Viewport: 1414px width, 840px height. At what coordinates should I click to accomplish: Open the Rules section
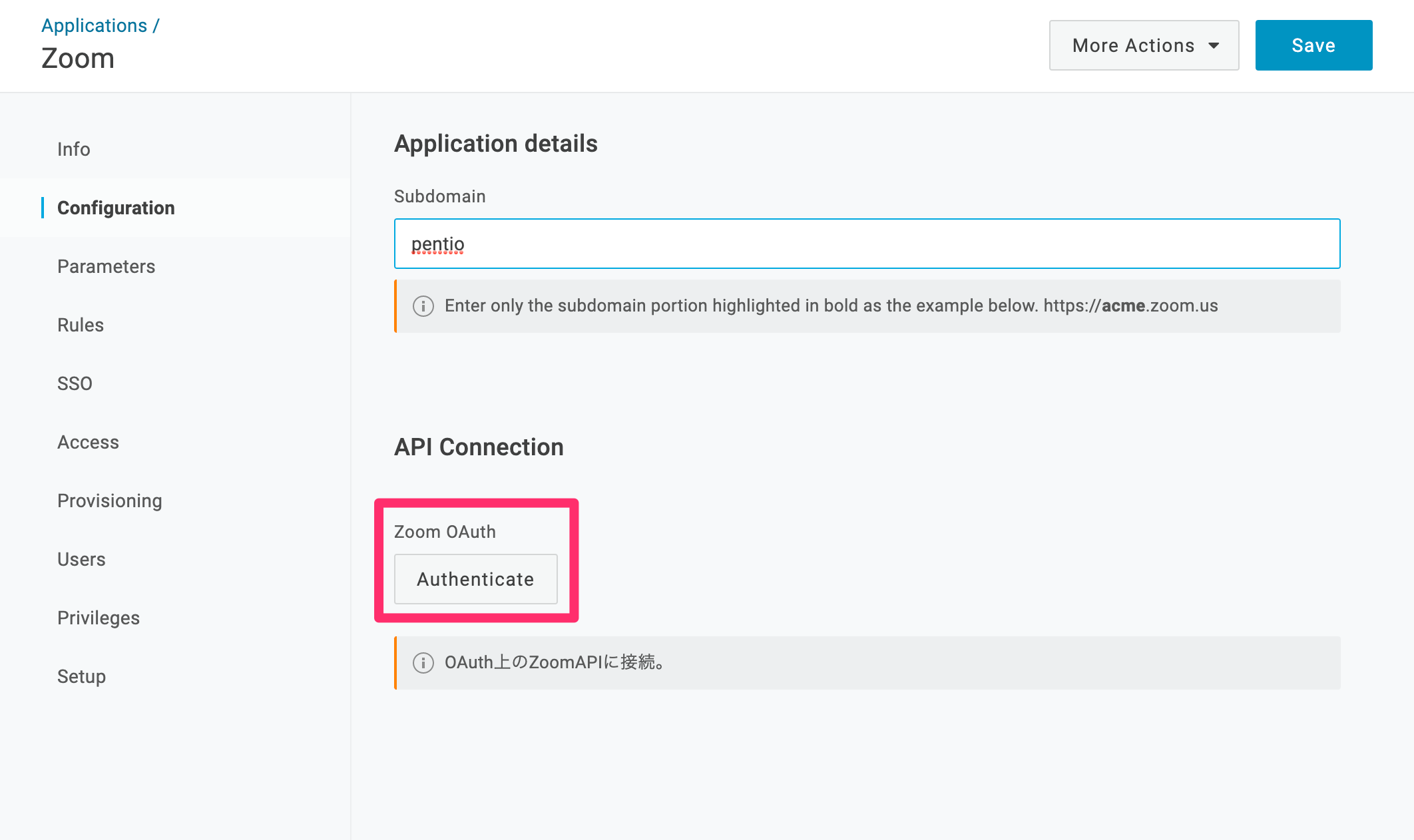coord(81,325)
